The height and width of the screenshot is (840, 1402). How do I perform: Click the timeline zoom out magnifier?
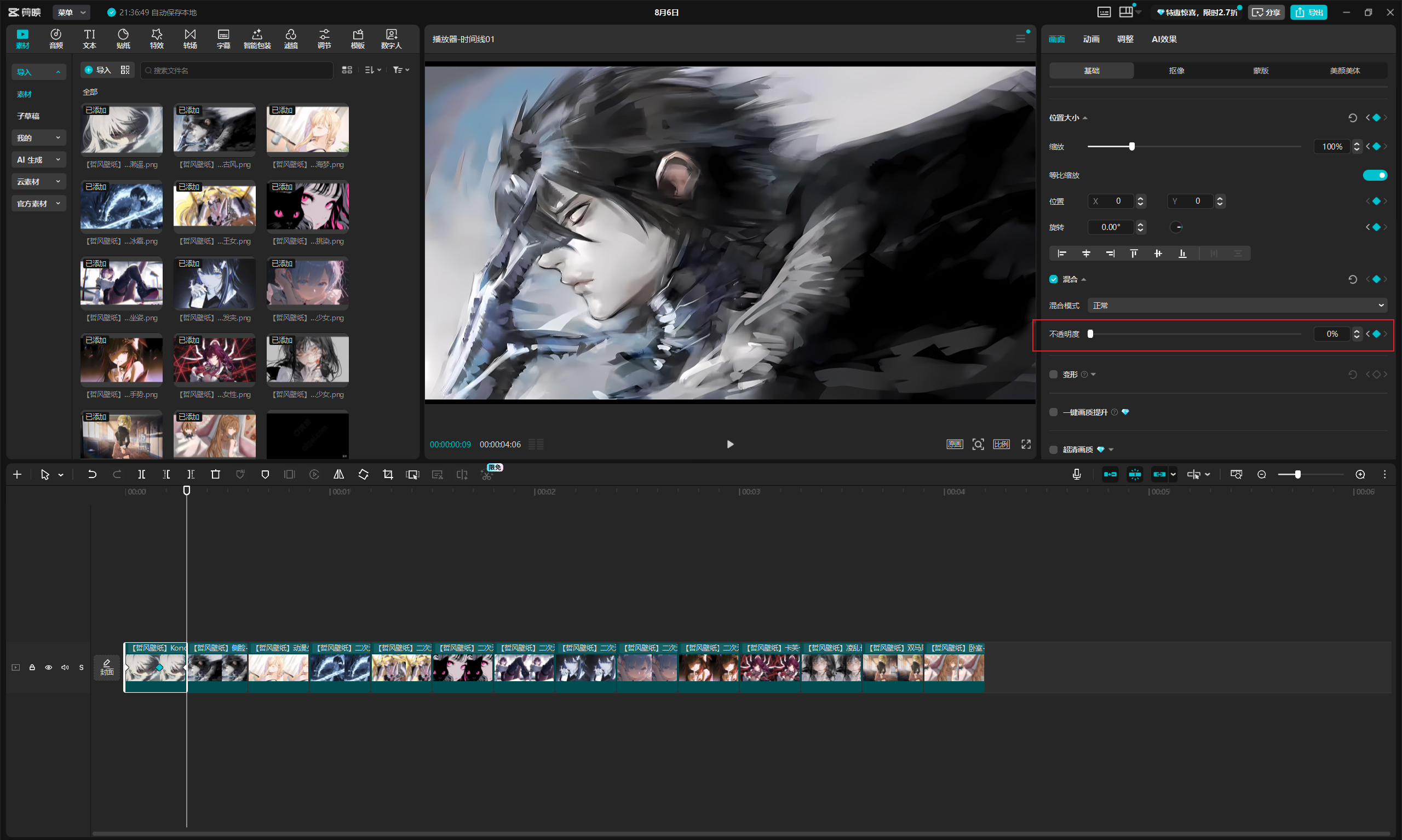point(1262,474)
